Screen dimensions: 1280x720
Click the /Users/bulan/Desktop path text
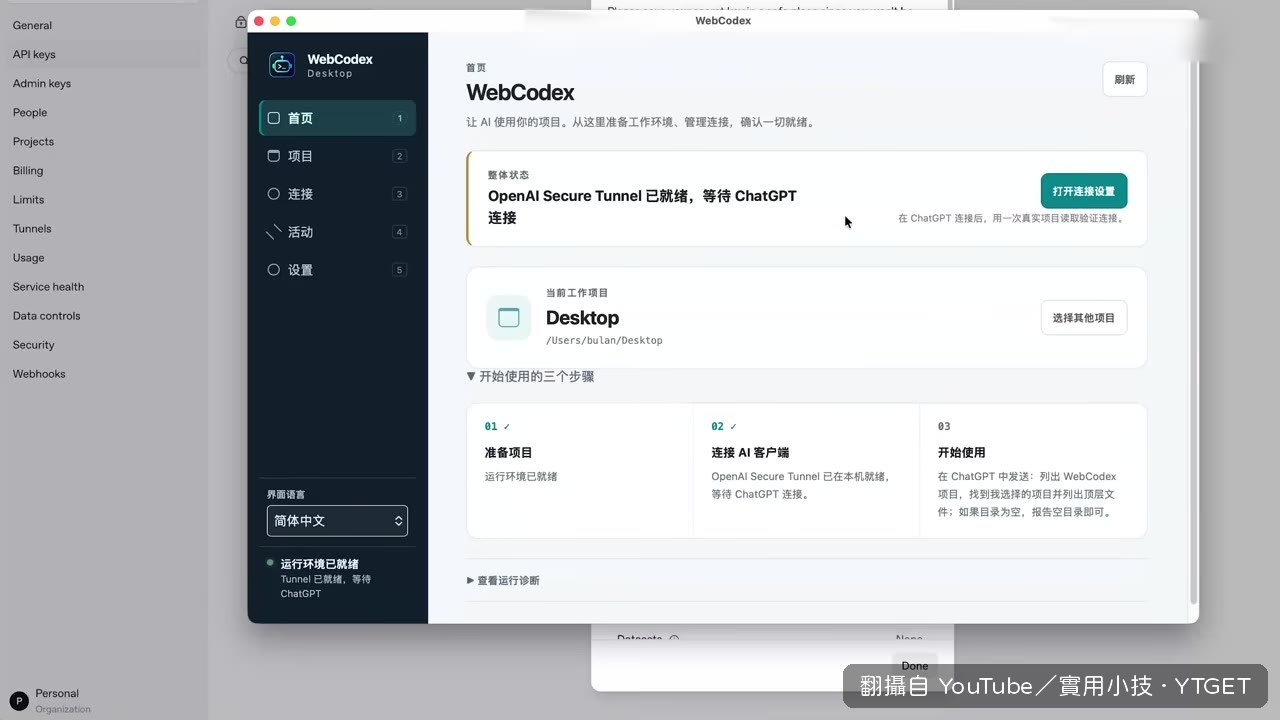604,340
